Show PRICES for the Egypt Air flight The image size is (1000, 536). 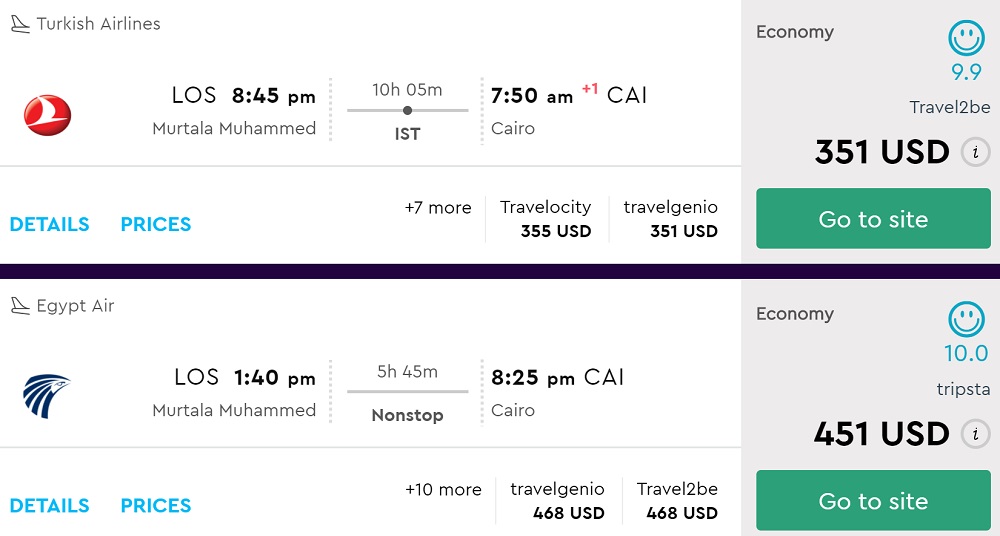[156, 506]
